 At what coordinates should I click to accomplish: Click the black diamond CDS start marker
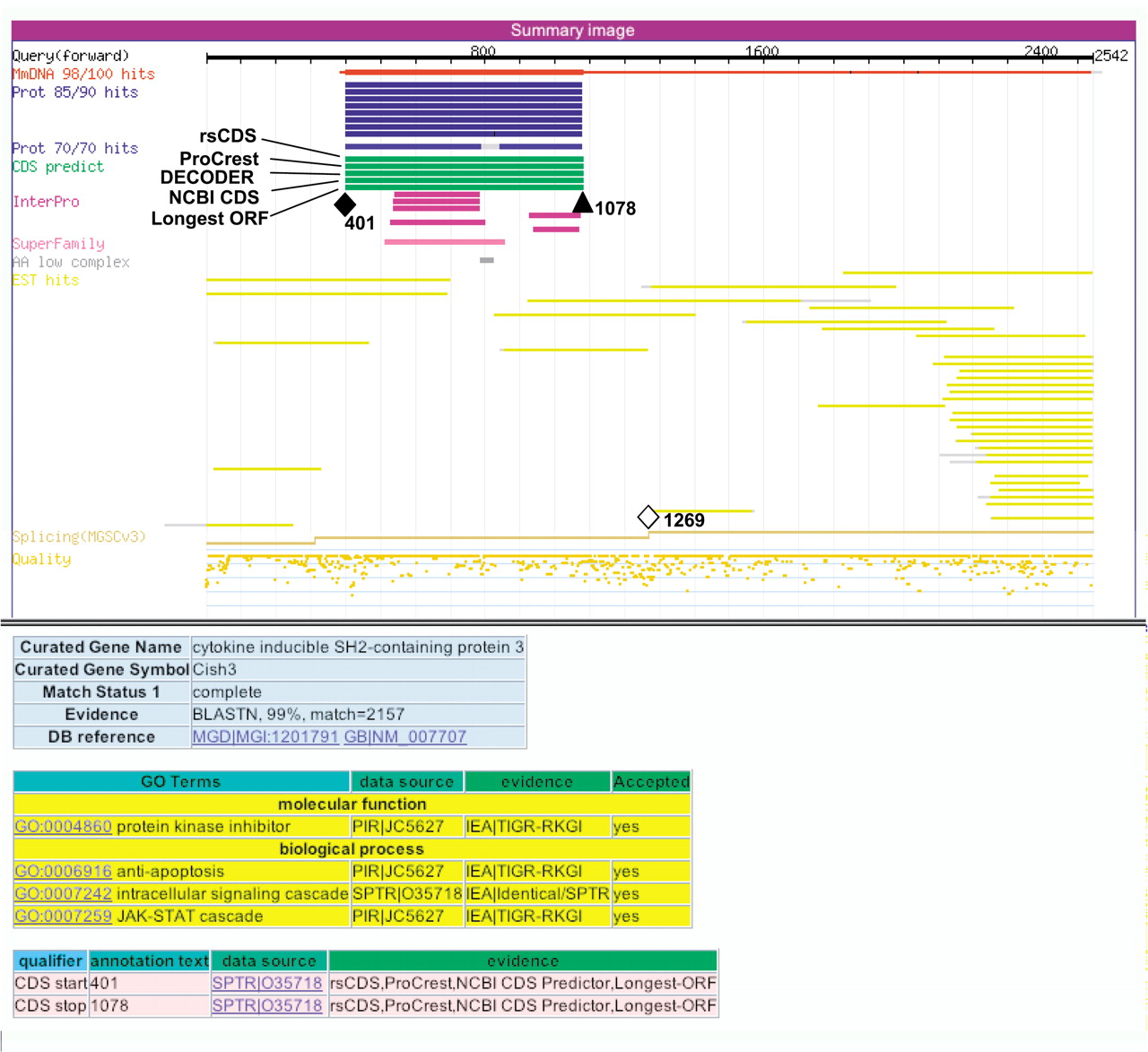[x=345, y=204]
